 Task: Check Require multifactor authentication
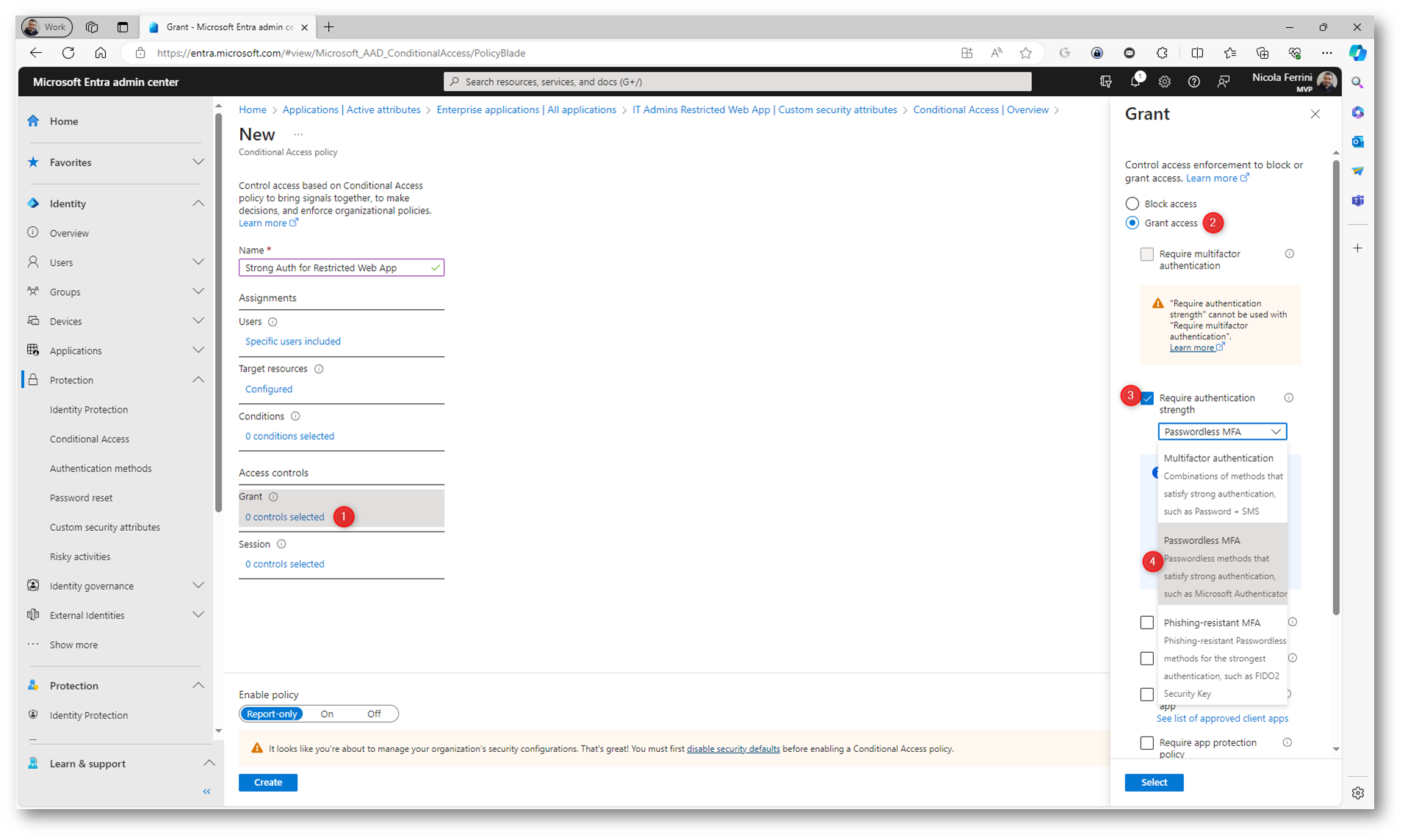click(1147, 254)
